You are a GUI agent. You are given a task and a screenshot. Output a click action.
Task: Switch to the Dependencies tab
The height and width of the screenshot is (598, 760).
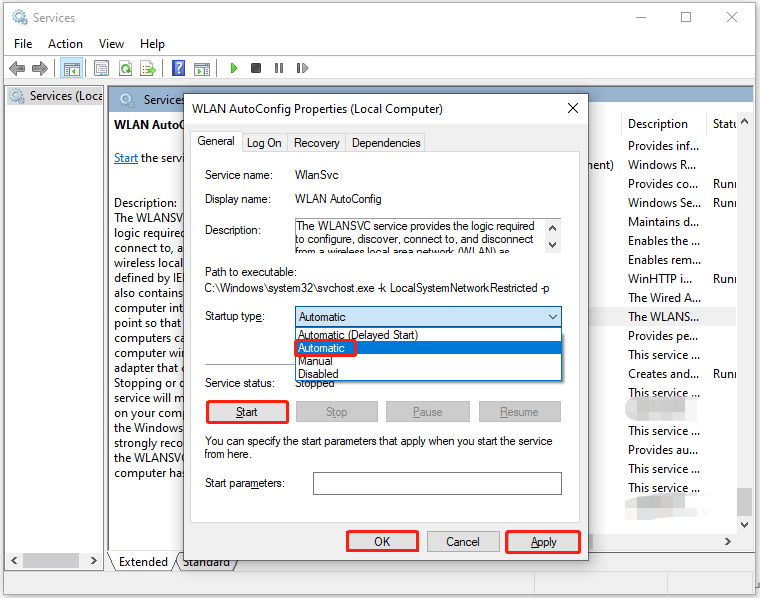click(386, 143)
